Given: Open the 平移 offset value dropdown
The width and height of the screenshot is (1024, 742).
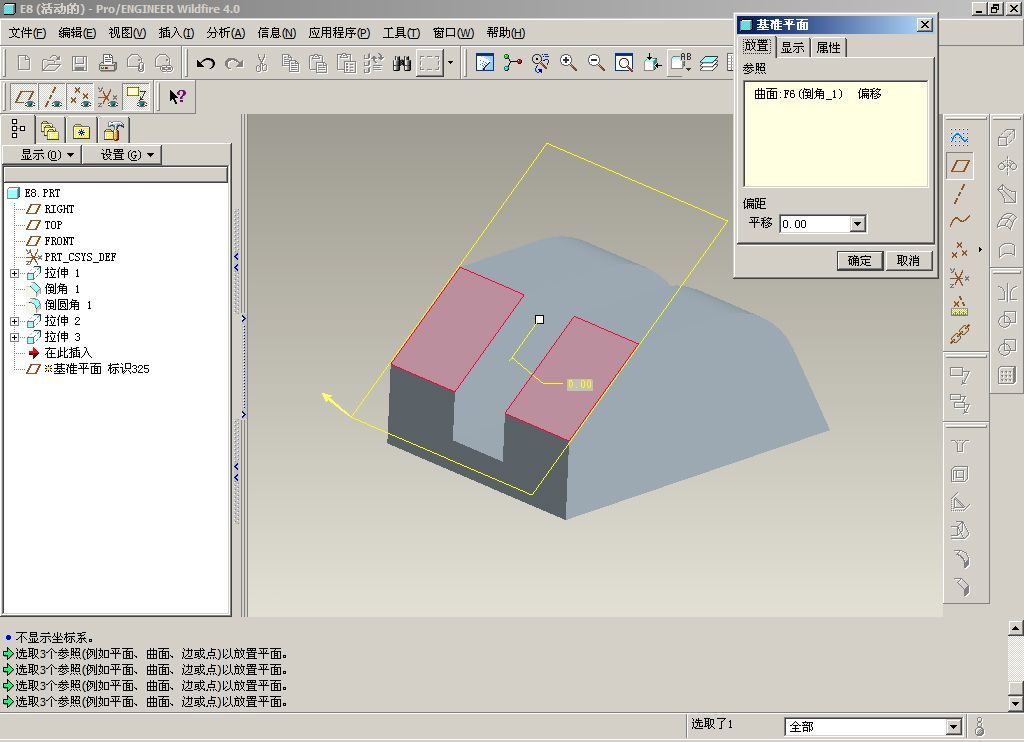Looking at the screenshot, I should 857,224.
